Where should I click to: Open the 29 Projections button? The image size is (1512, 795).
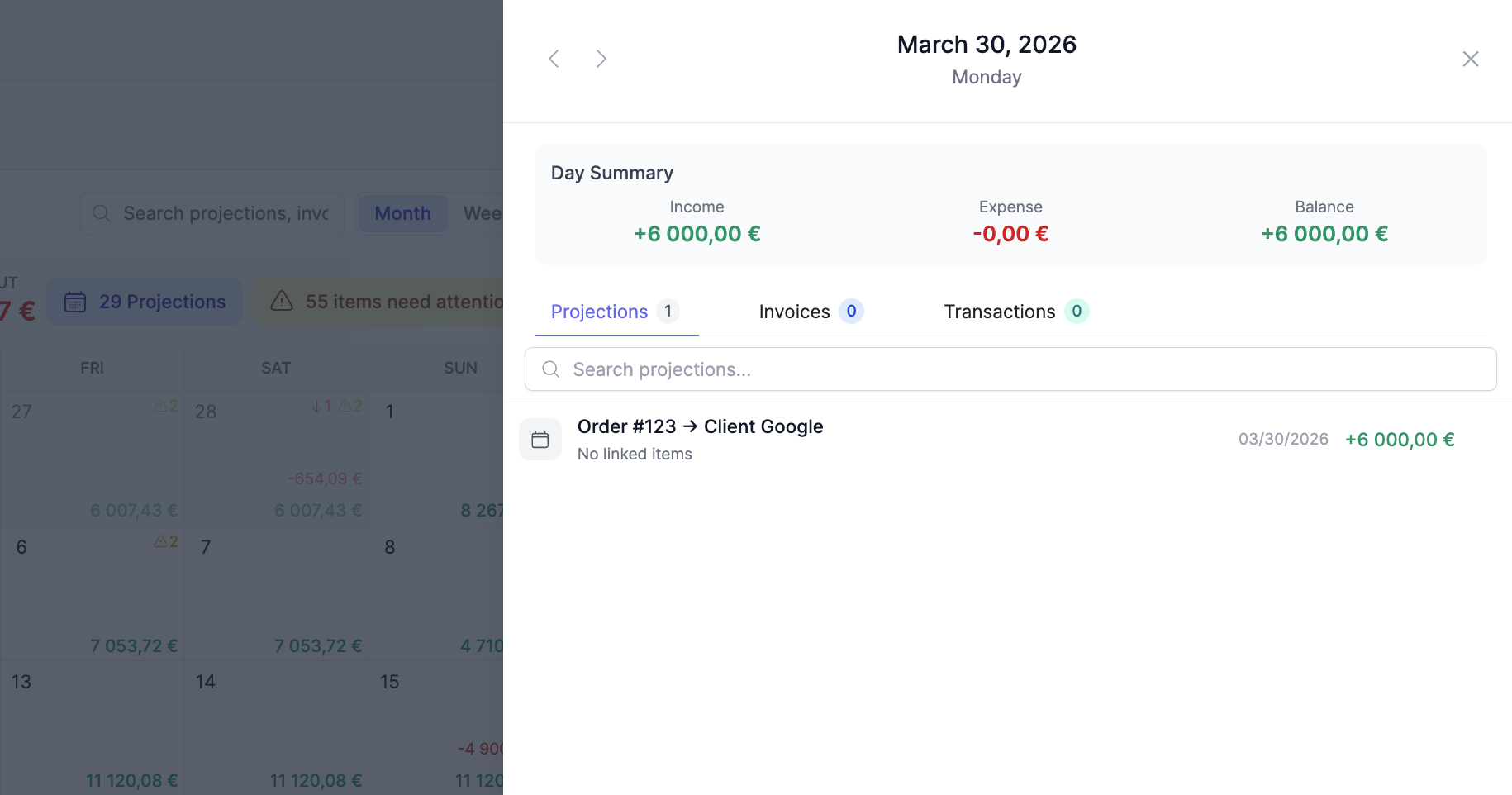[x=145, y=302]
